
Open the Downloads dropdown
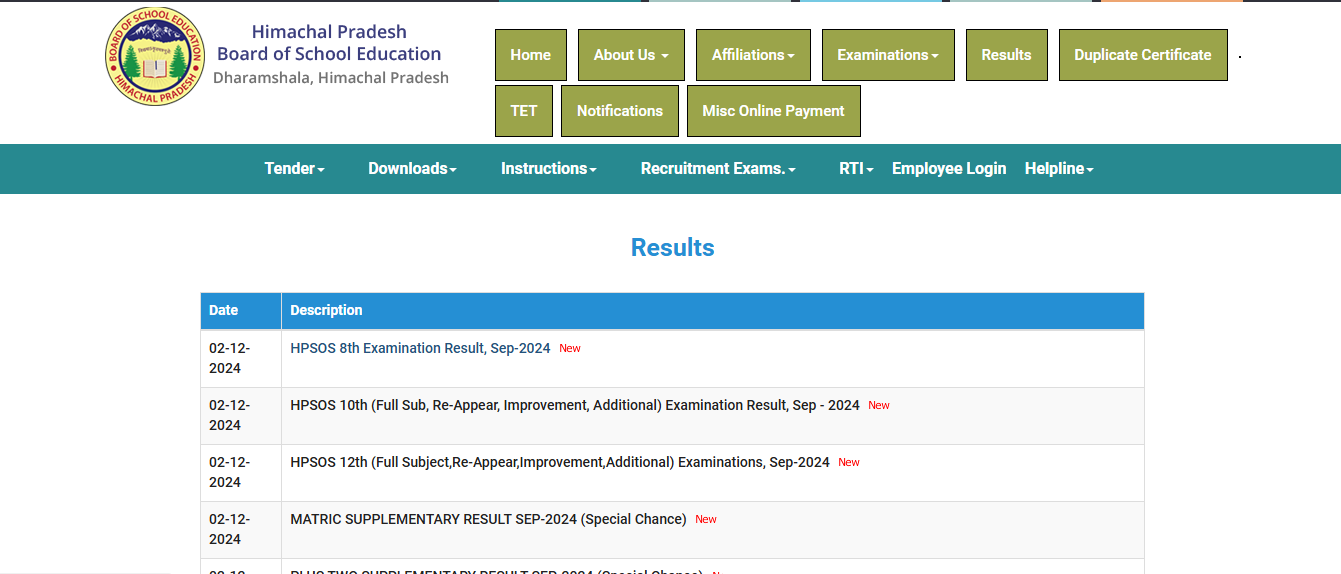pos(412,169)
